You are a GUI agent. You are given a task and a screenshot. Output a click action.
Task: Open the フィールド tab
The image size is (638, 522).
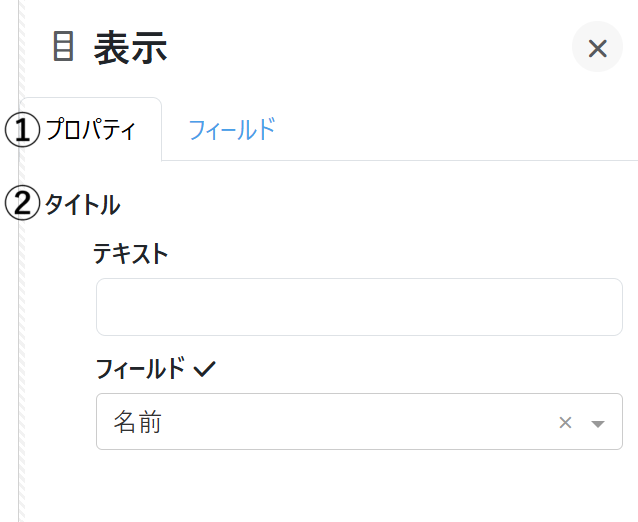(x=231, y=130)
